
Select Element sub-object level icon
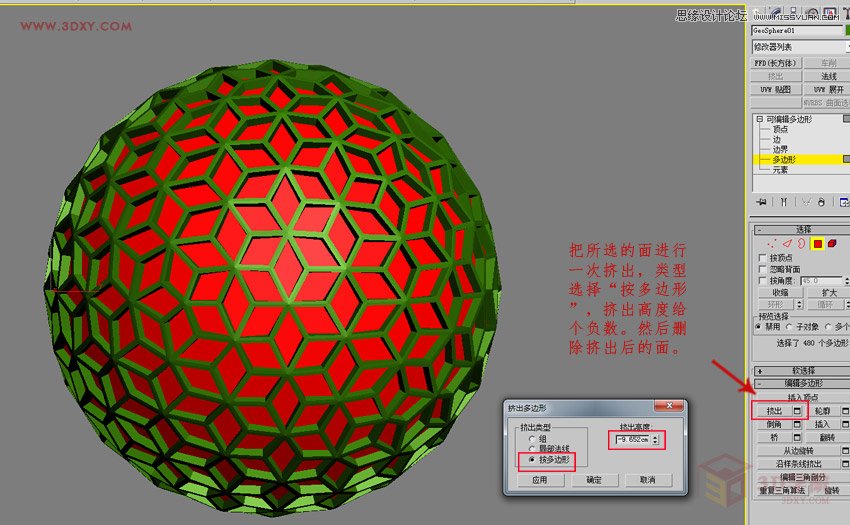pos(832,244)
